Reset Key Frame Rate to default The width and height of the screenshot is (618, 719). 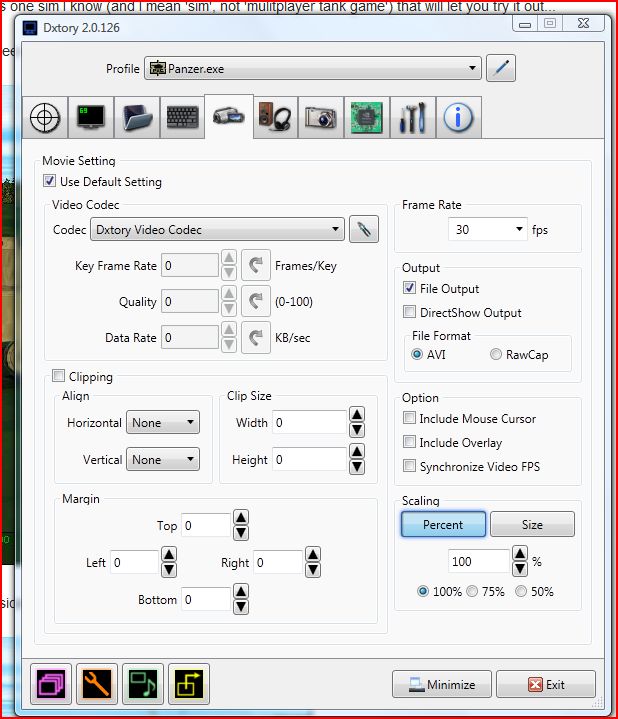click(256, 265)
